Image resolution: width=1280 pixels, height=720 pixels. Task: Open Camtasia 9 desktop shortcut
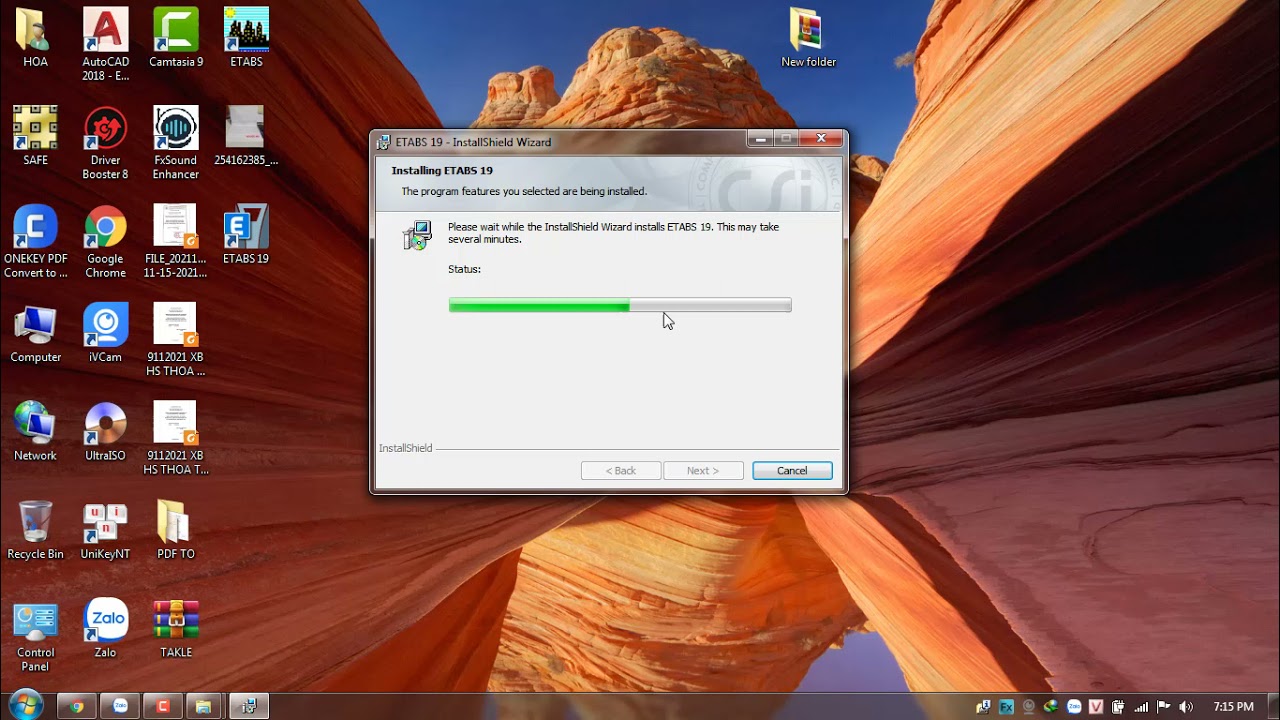[176, 38]
